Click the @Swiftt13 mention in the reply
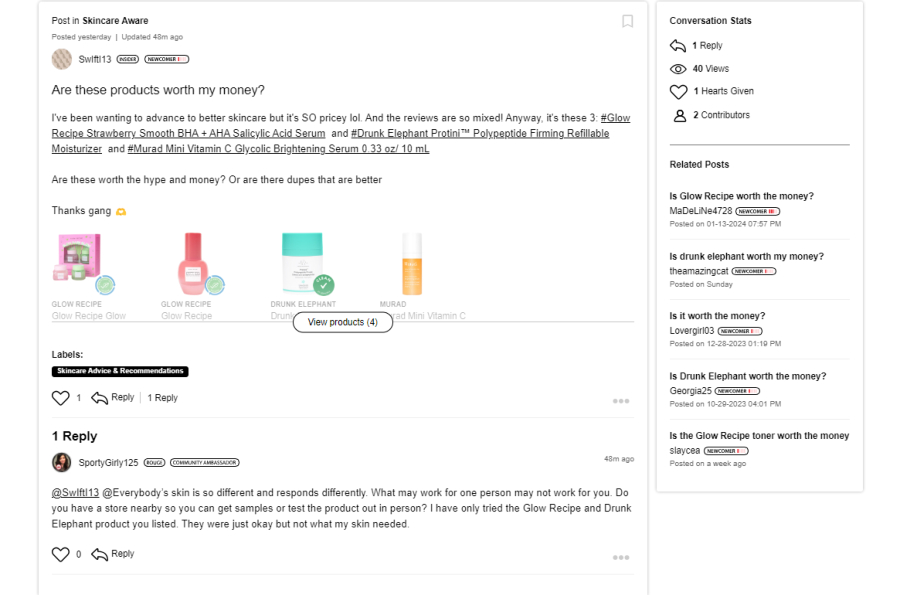900x595 pixels. pos(75,493)
